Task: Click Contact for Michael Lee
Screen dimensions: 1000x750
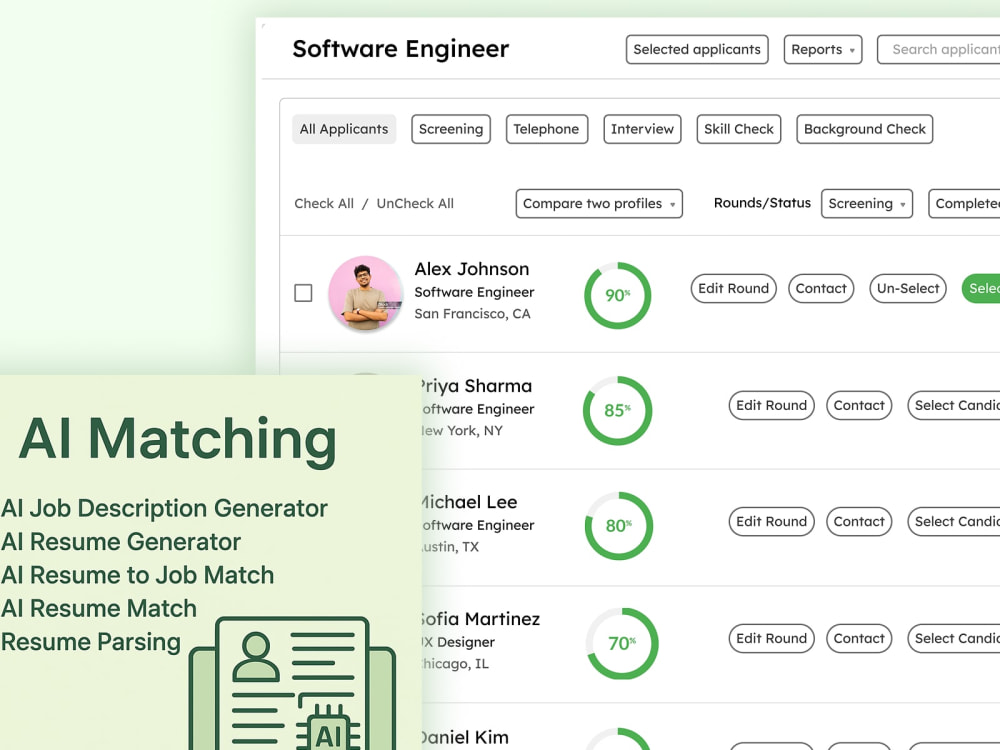Action: (x=859, y=522)
